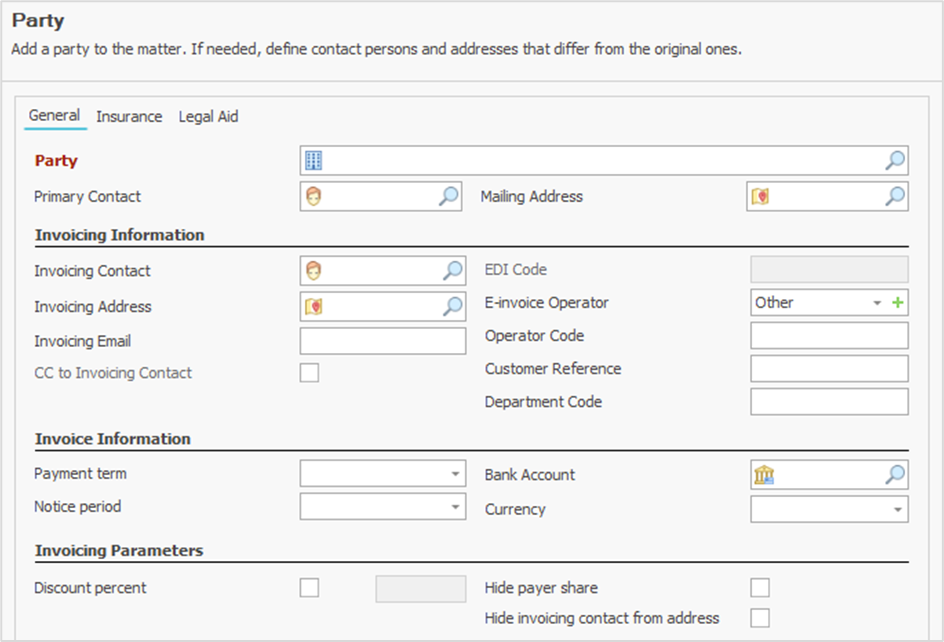
Task: Check the Hide payer share box
Action: [x=760, y=588]
